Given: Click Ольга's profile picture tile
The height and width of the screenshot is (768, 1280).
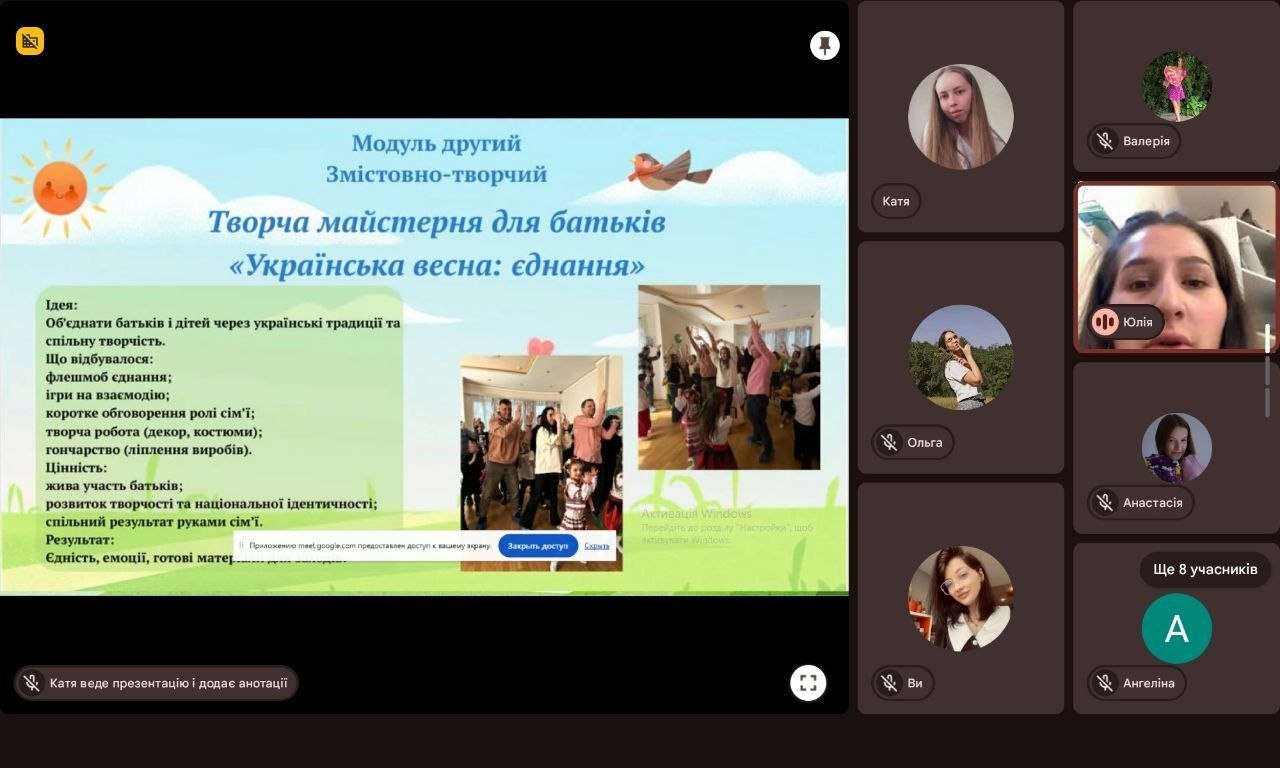Looking at the screenshot, I should click(960, 357).
